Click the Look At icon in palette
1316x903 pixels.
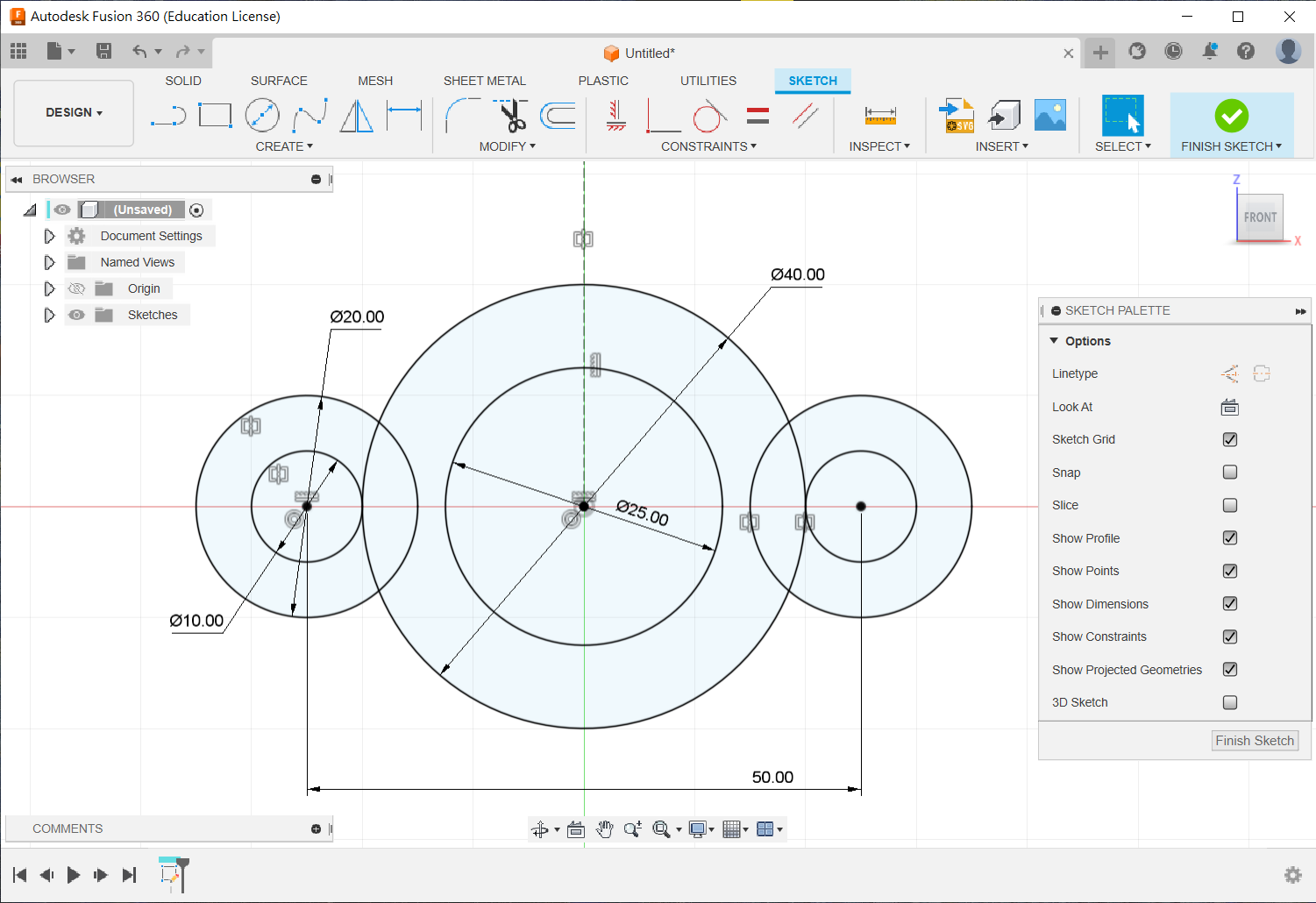pos(1229,407)
